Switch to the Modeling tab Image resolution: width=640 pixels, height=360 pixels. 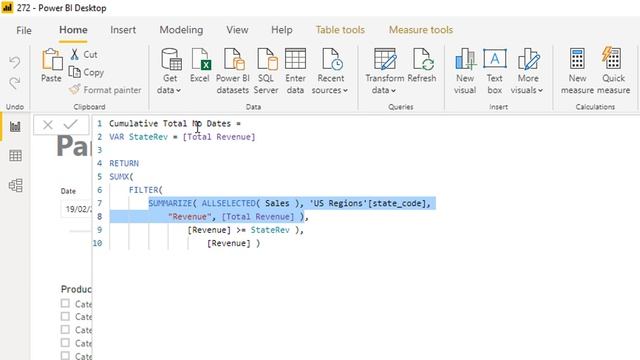tap(181, 30)
